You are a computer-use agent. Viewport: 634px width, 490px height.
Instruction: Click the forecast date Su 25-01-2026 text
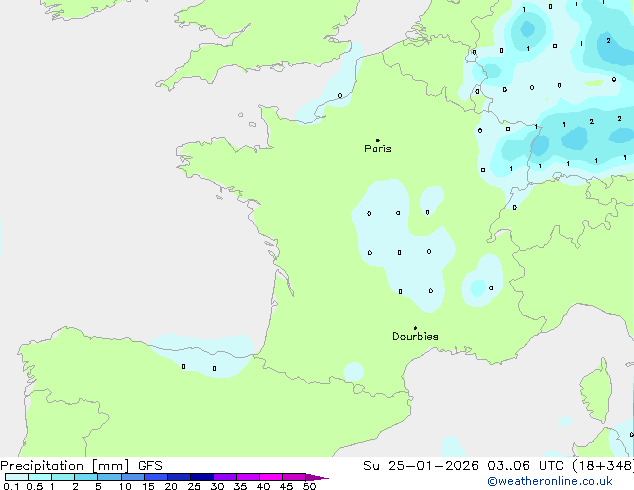pyautogui.click(x=421, y=466)
